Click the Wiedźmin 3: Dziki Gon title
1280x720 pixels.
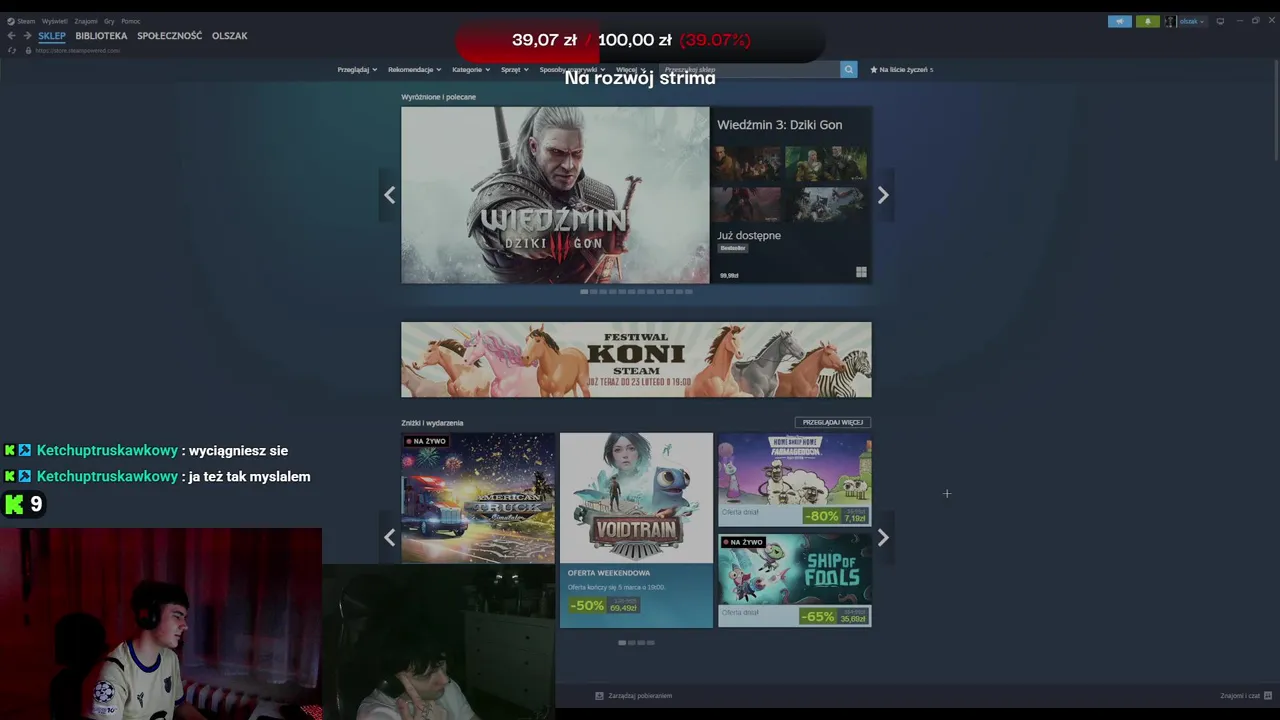[779, 125]
